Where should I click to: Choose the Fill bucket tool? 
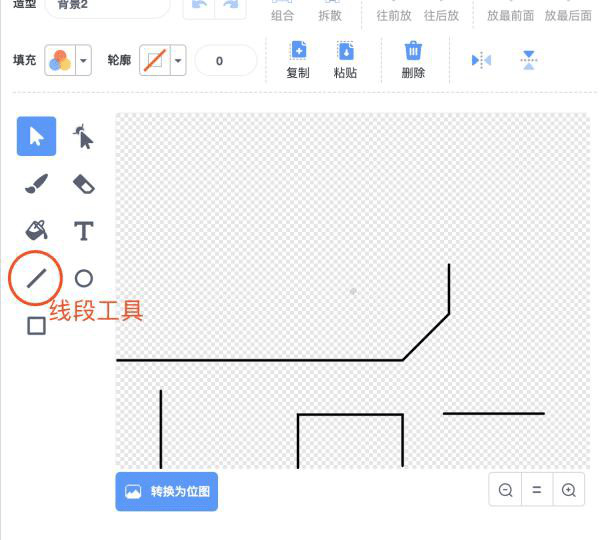36,230
